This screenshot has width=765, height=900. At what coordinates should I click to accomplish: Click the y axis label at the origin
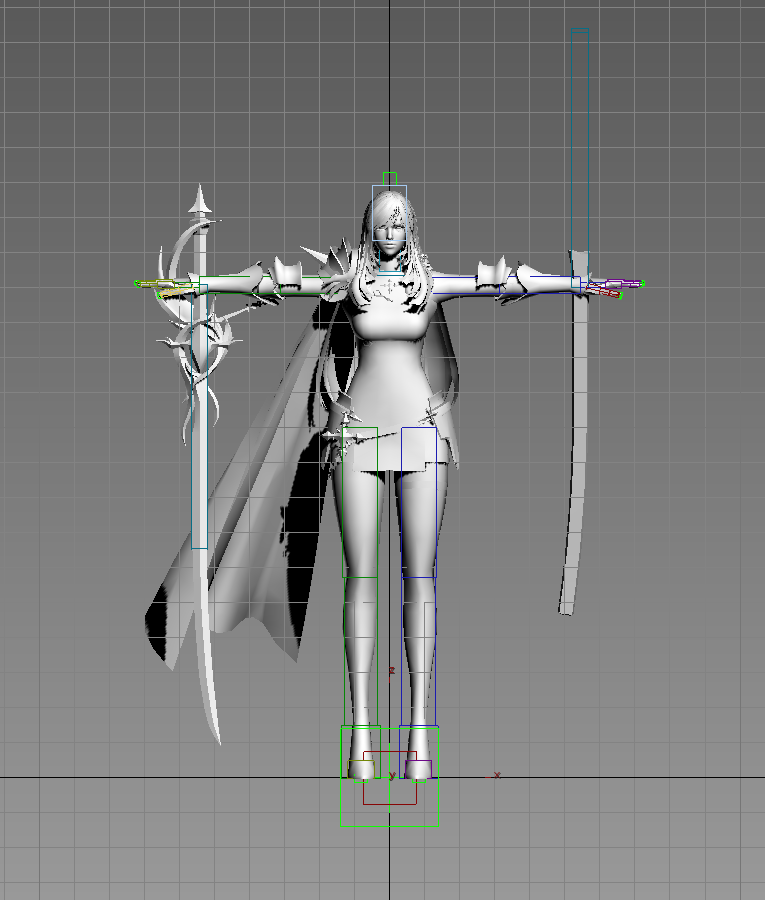(x=392, y=775)
